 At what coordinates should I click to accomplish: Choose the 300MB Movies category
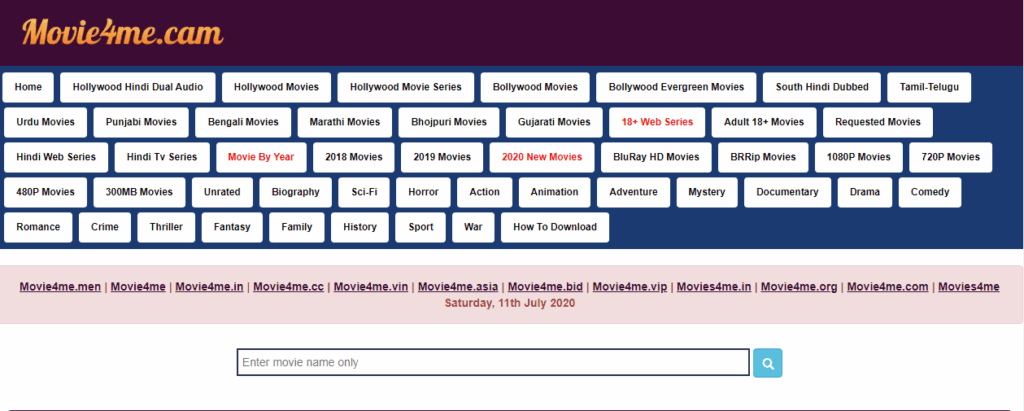click(x=139, y=192)
